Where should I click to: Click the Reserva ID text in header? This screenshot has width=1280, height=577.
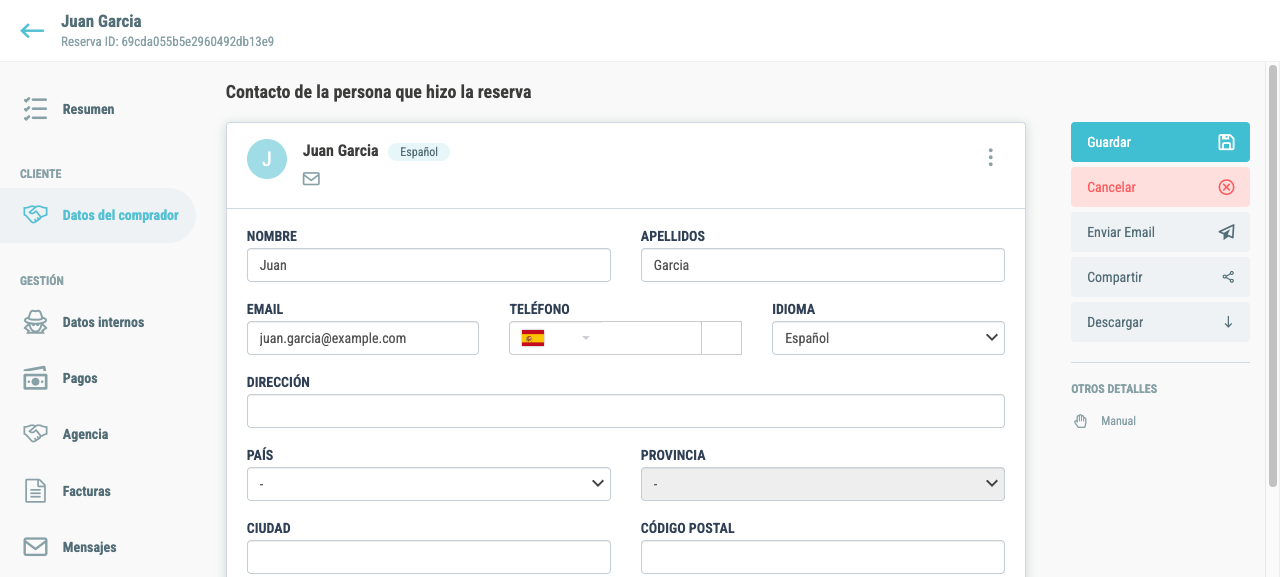167,42
